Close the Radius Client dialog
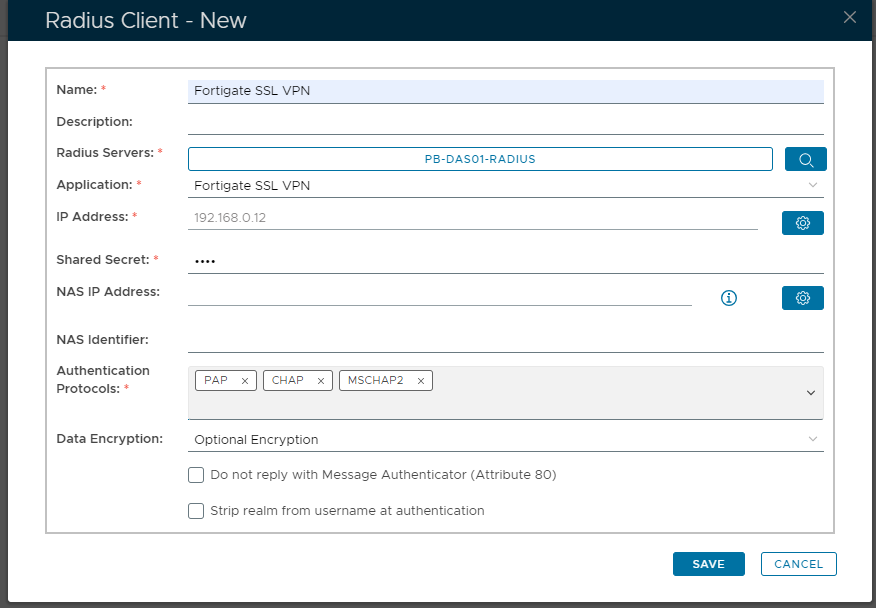Image resolution: width=876 pixels, height=608 pixels. click(x=850, y=17)
